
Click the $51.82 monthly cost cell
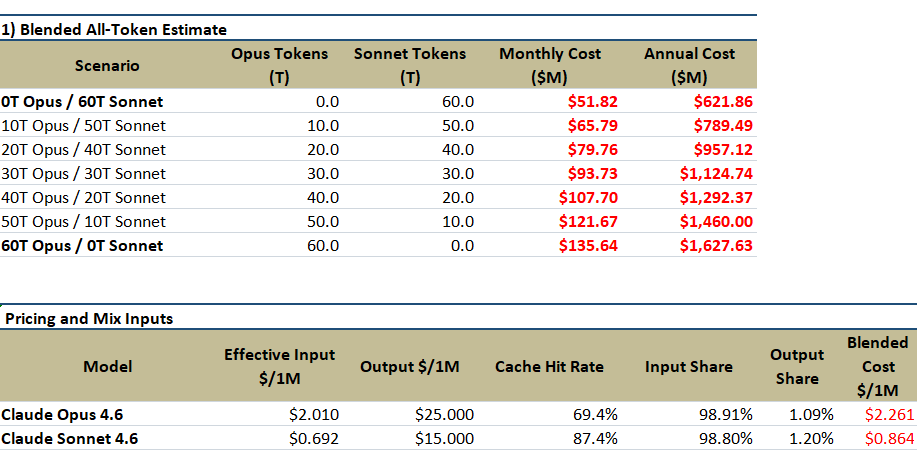point(592,101)
